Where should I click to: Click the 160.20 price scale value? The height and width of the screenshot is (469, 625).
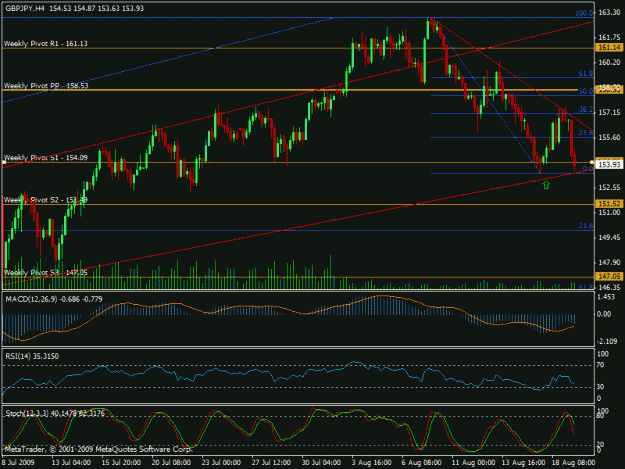pos(609,63)
